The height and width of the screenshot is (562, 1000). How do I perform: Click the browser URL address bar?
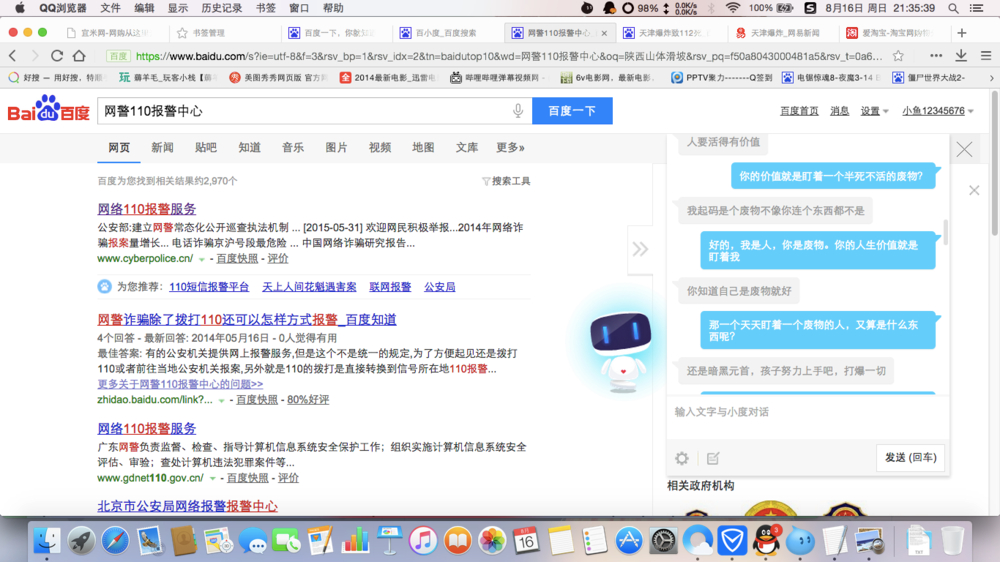(x=507, y=56)
